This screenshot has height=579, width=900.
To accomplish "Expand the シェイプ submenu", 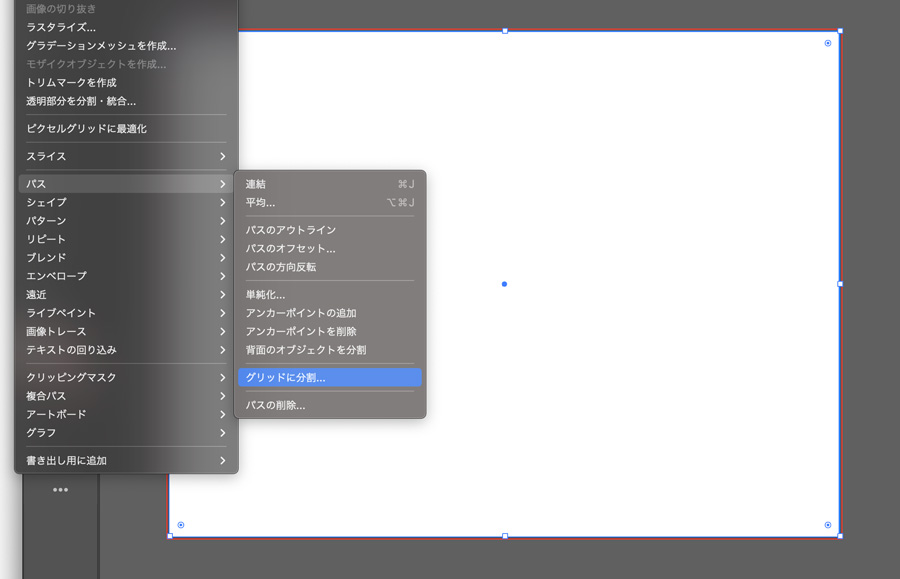I will coord(126,202).
